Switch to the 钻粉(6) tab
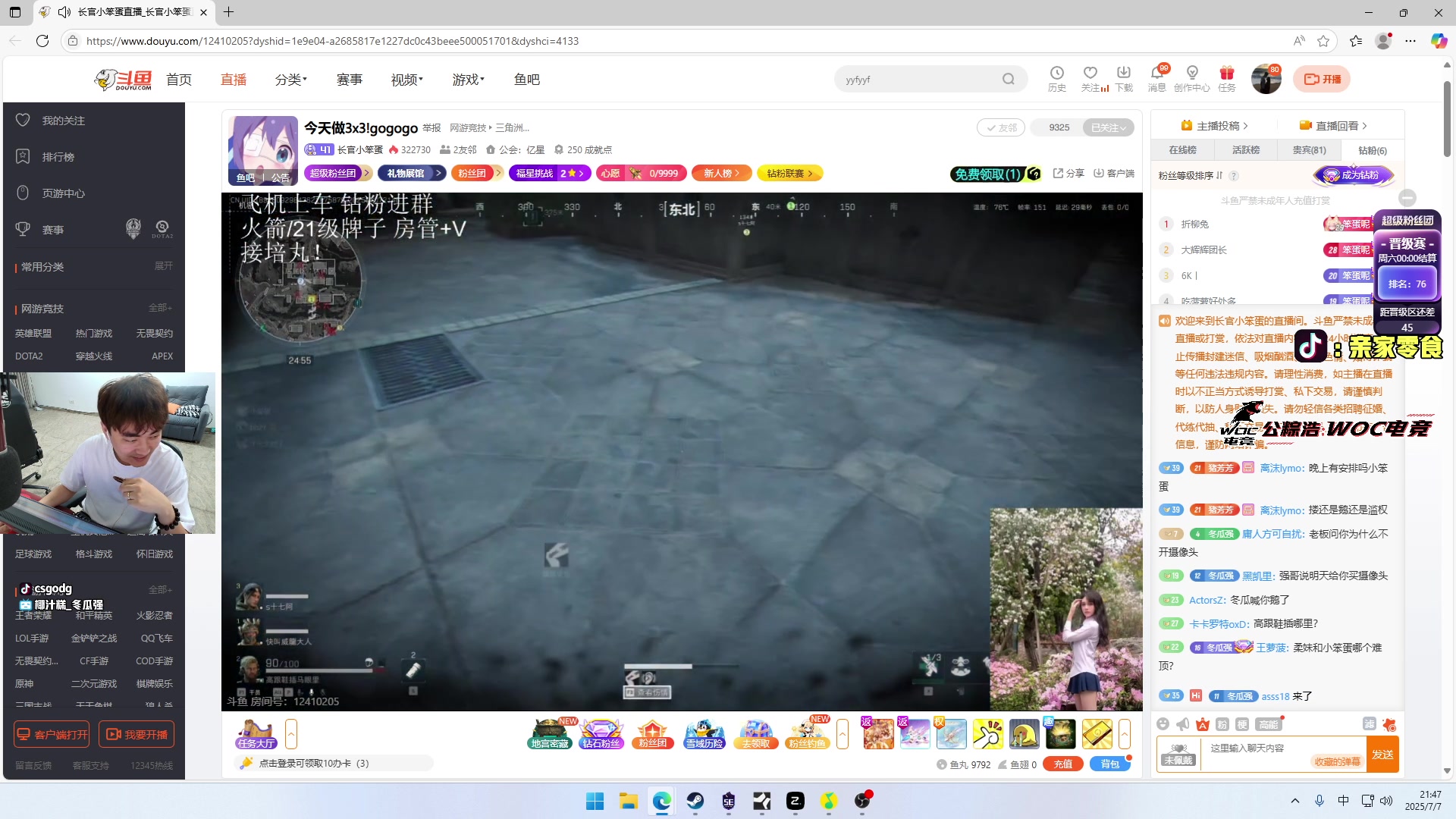This screenshot has height=819, width=1456. pos(1373,150)
